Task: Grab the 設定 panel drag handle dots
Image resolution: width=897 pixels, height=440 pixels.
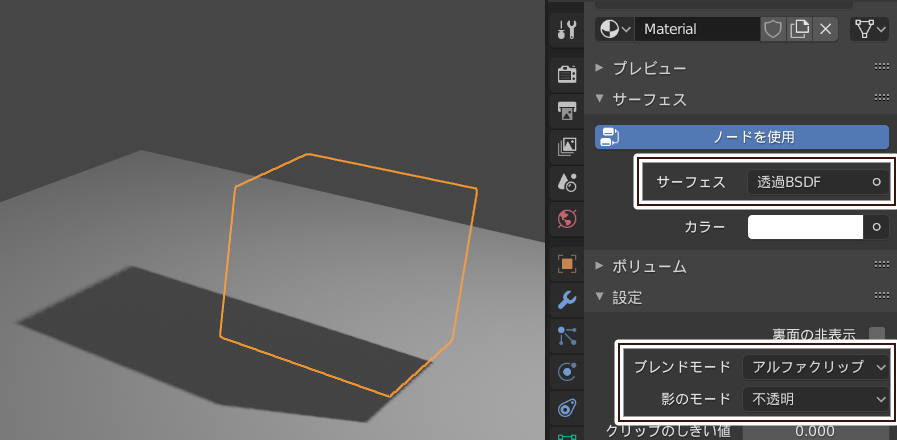Action: click(x=882, y=296)
